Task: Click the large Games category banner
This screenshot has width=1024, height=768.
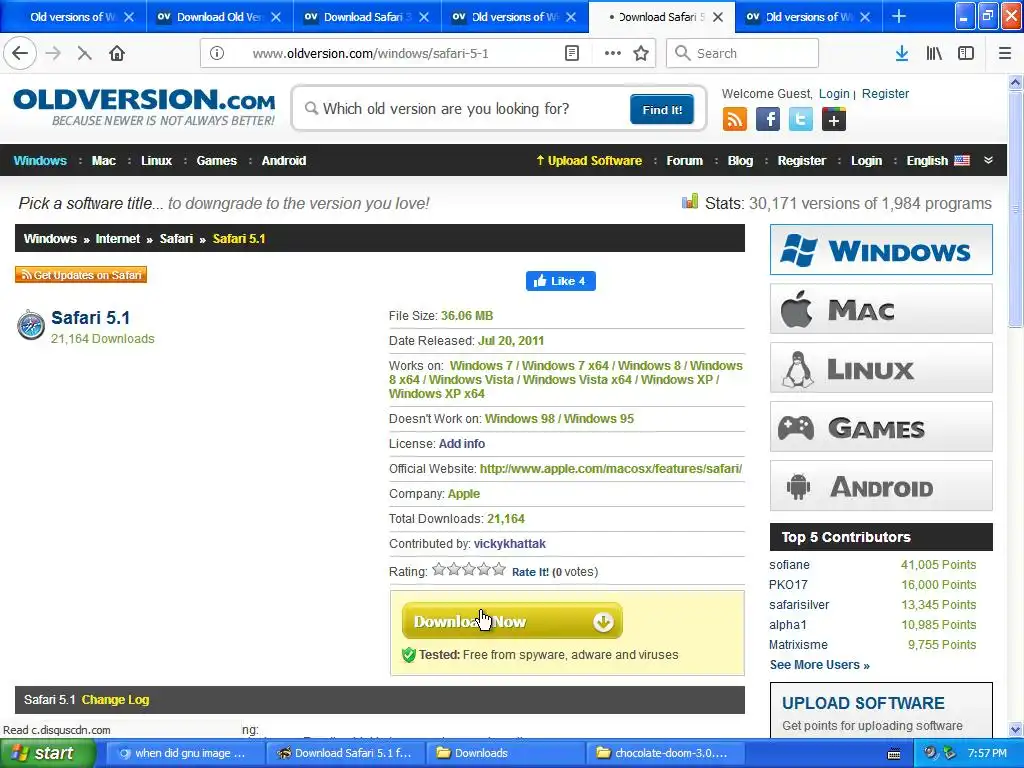Action: pos(881,427)
